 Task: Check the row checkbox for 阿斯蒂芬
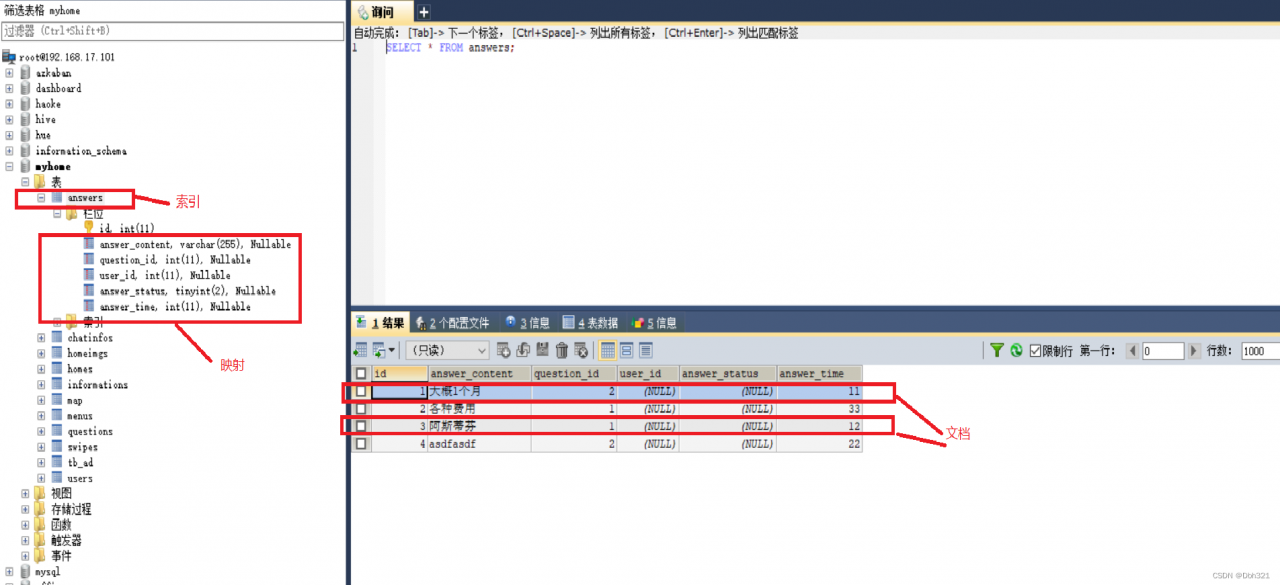point(361,426)
